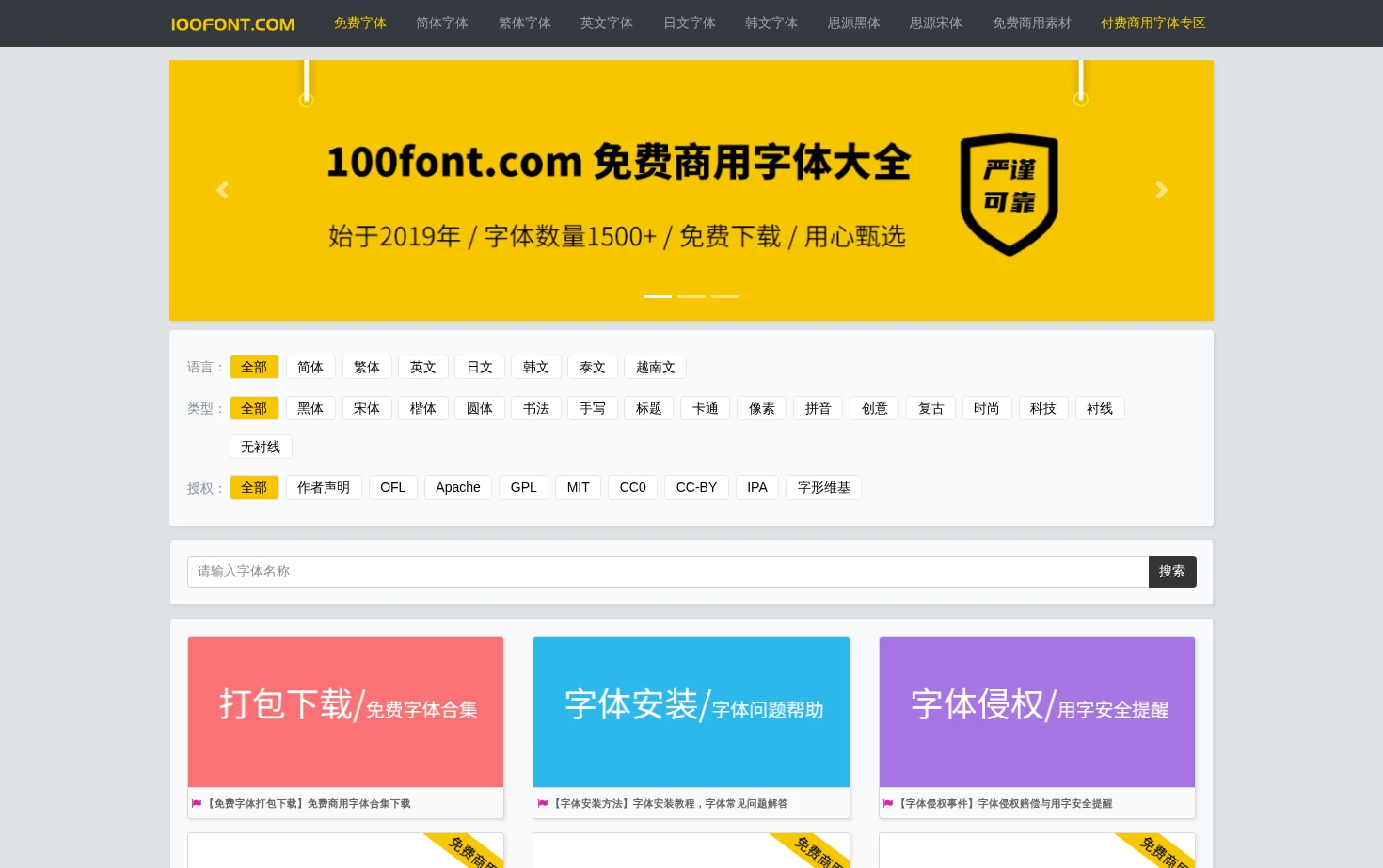Image resolution: width=1383 pixels, height=868 pixels.
Task: Open 简体字体 nav menu item
Action: point(442,24)
